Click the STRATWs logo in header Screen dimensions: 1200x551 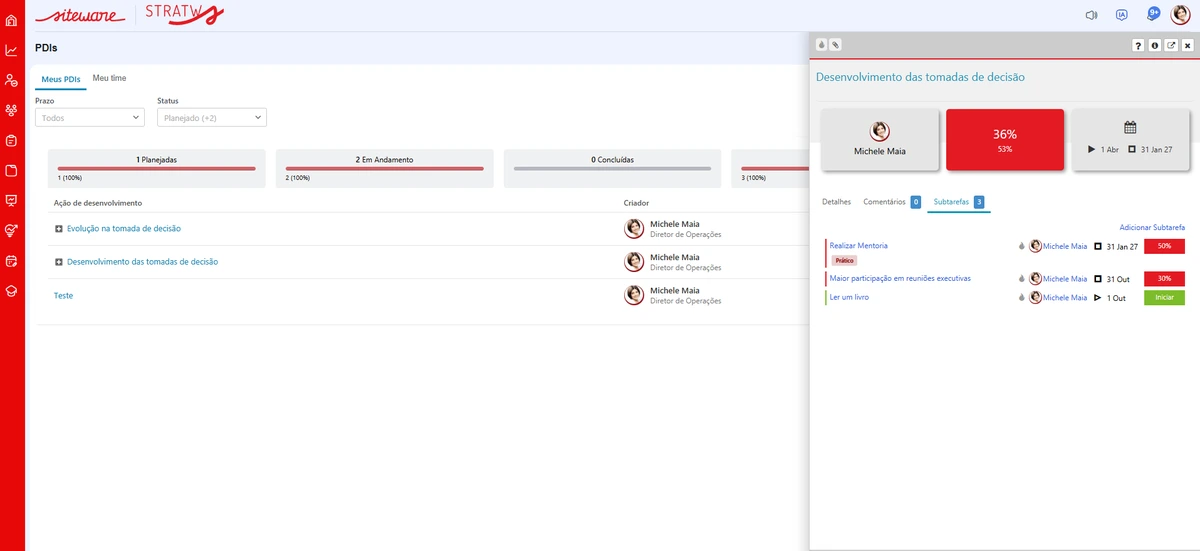184,14
